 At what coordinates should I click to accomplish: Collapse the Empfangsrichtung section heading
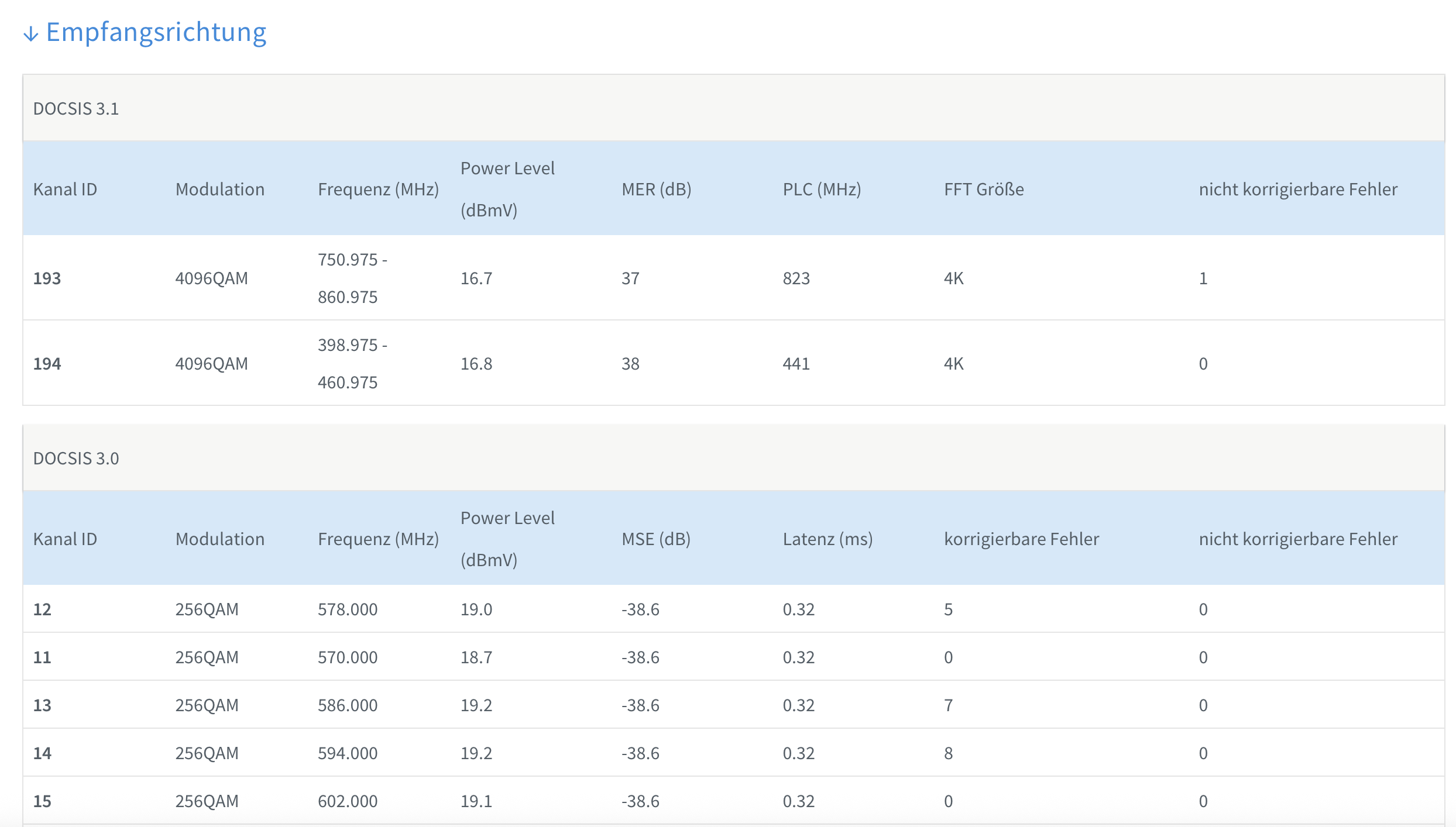point(156,32)
